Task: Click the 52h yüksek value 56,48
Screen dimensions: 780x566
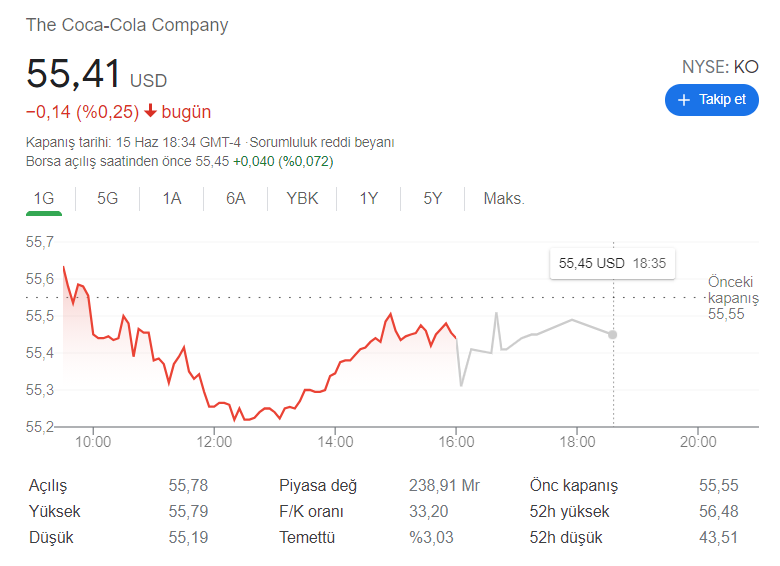Action: 719,511
